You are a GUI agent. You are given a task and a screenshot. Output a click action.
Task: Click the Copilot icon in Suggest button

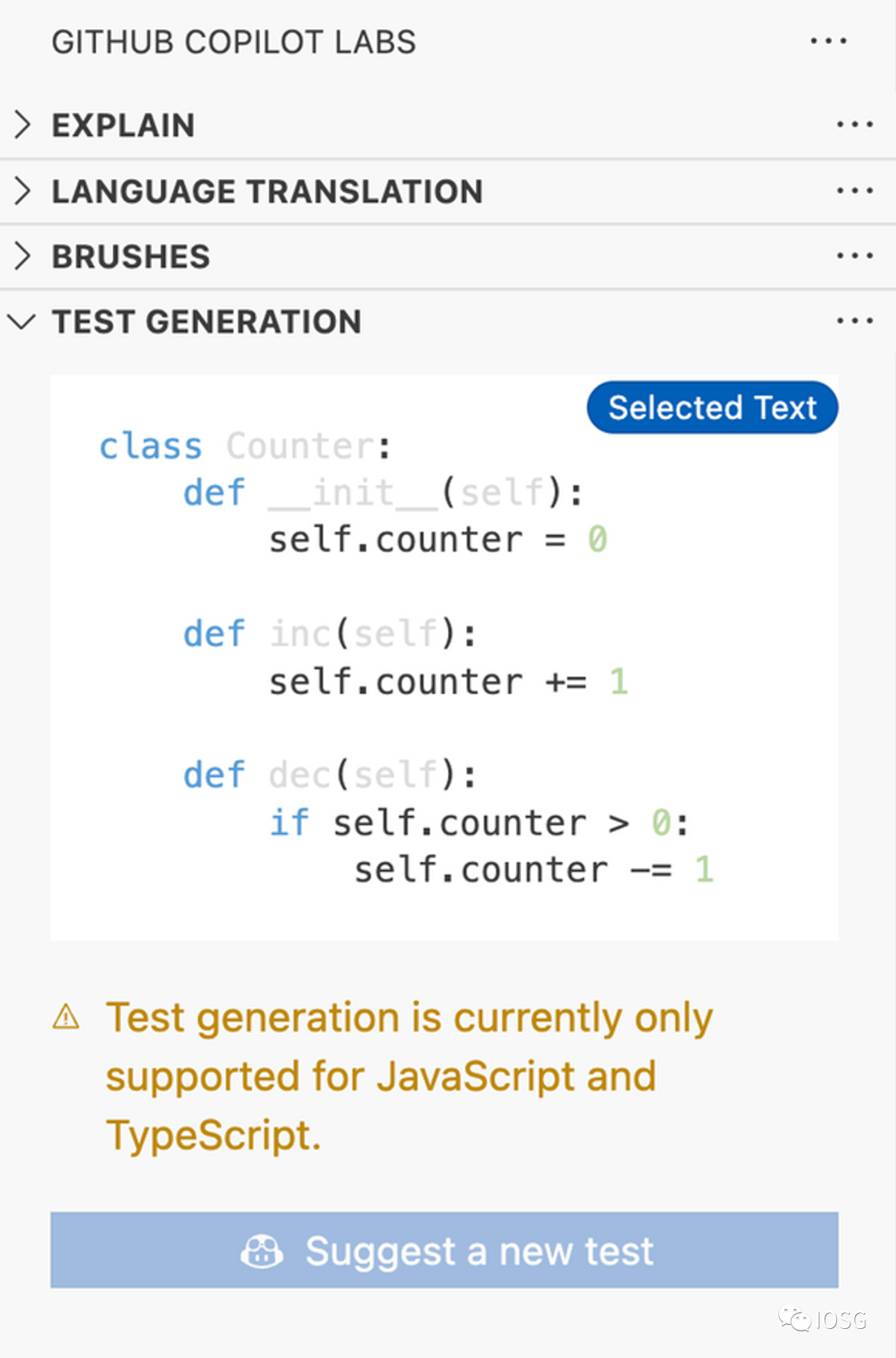[x=261, y=1251]
